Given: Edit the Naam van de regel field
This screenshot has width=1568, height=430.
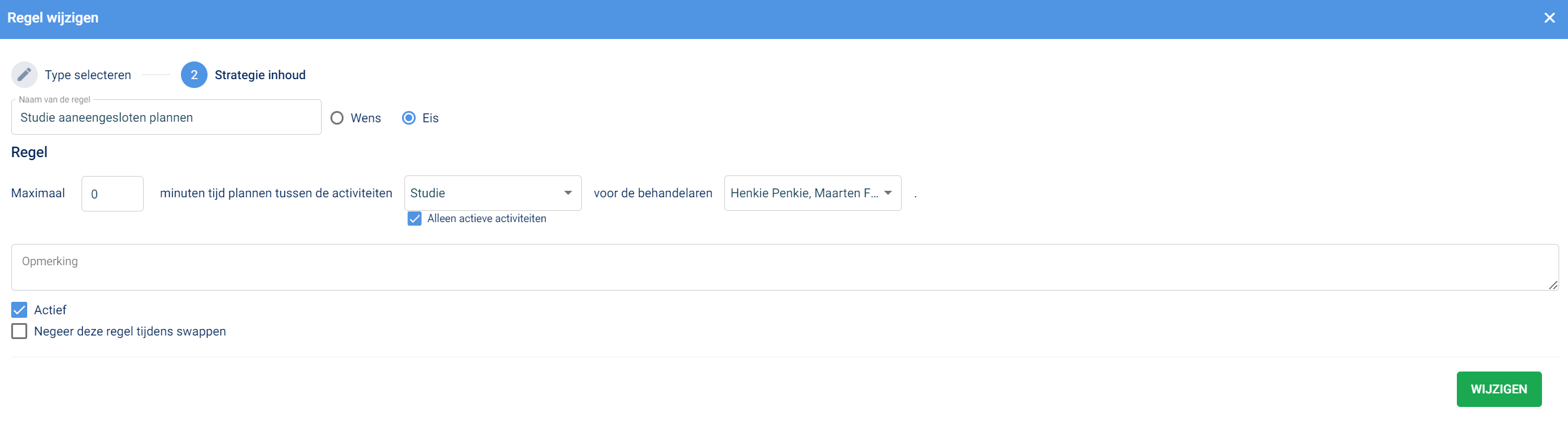Looking at the screenshot, I should [x=166, y=118].
